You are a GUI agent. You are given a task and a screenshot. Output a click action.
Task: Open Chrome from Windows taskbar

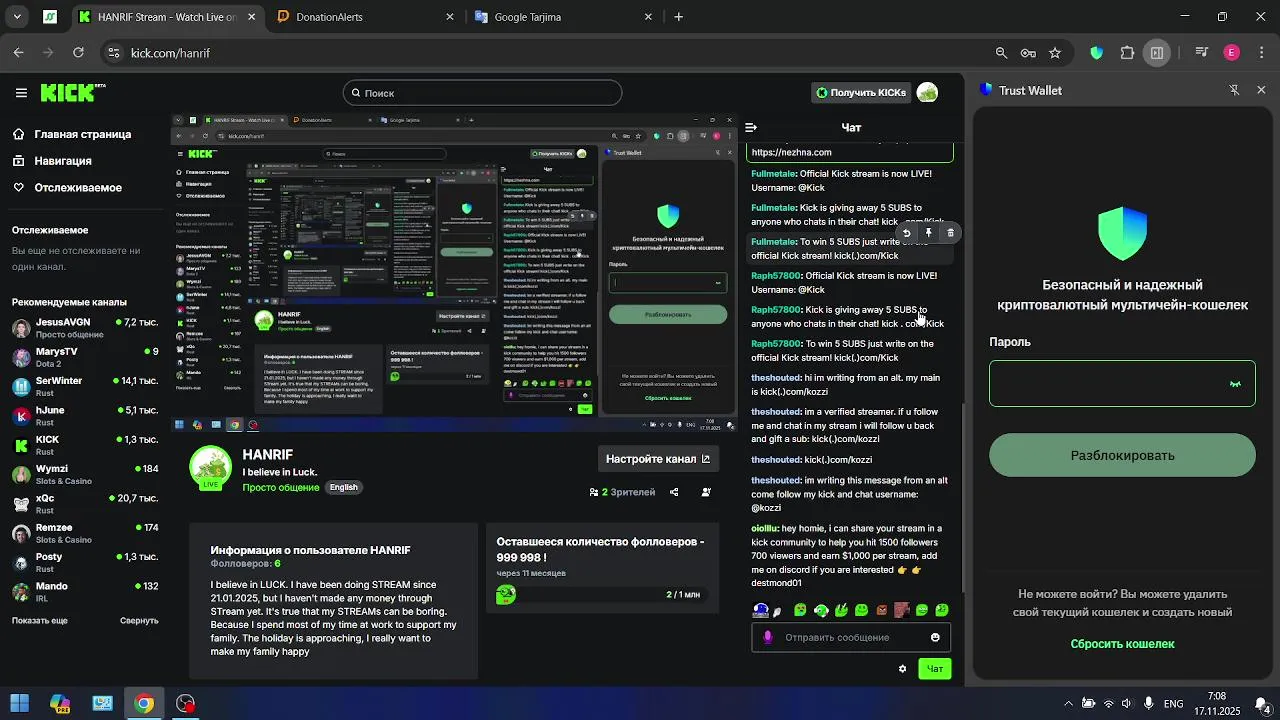tap(144, 704)
